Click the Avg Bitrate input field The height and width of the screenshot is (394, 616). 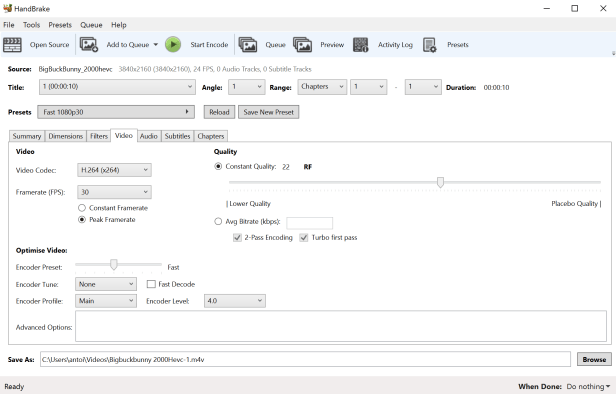click(310, 223)
